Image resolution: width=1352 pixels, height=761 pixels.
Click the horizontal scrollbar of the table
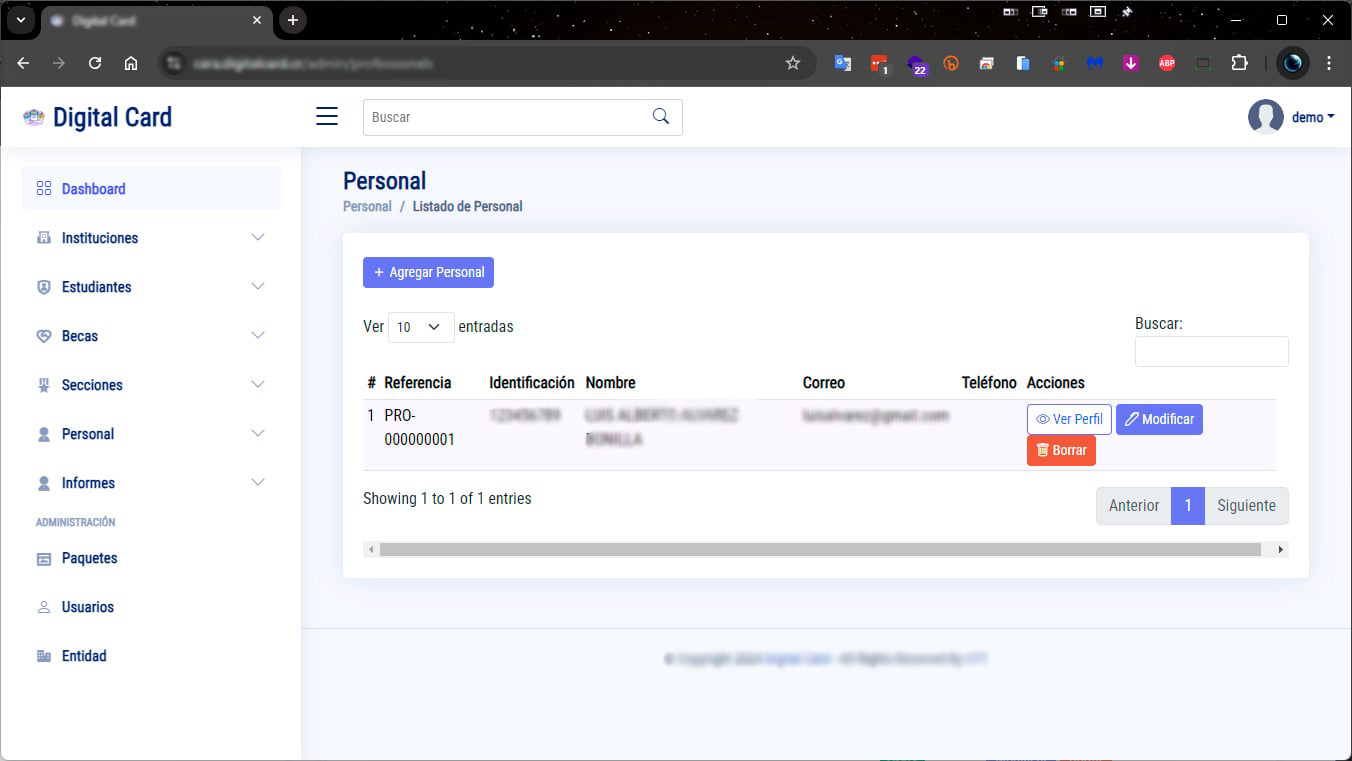point(820,549)
